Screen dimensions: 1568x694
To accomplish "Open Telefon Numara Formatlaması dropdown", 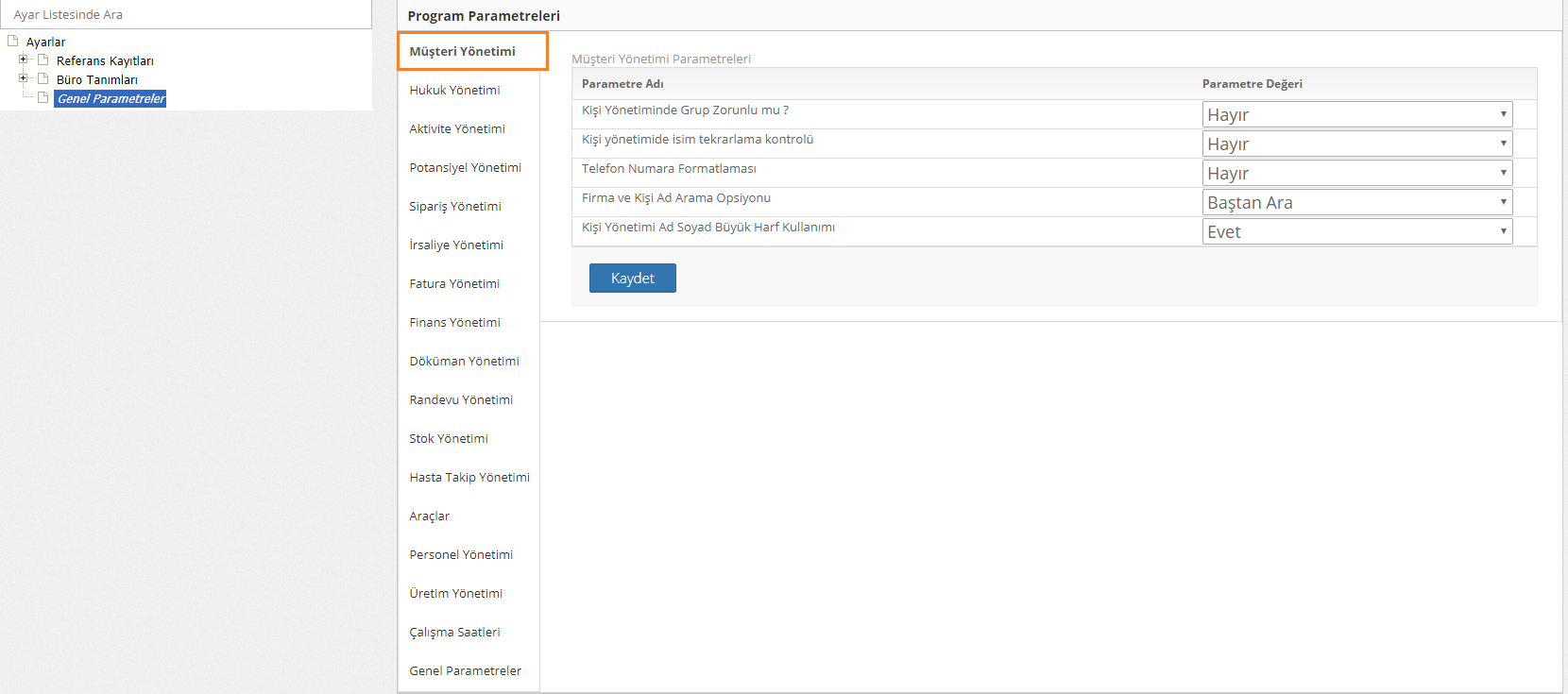I will [1356, 173].
